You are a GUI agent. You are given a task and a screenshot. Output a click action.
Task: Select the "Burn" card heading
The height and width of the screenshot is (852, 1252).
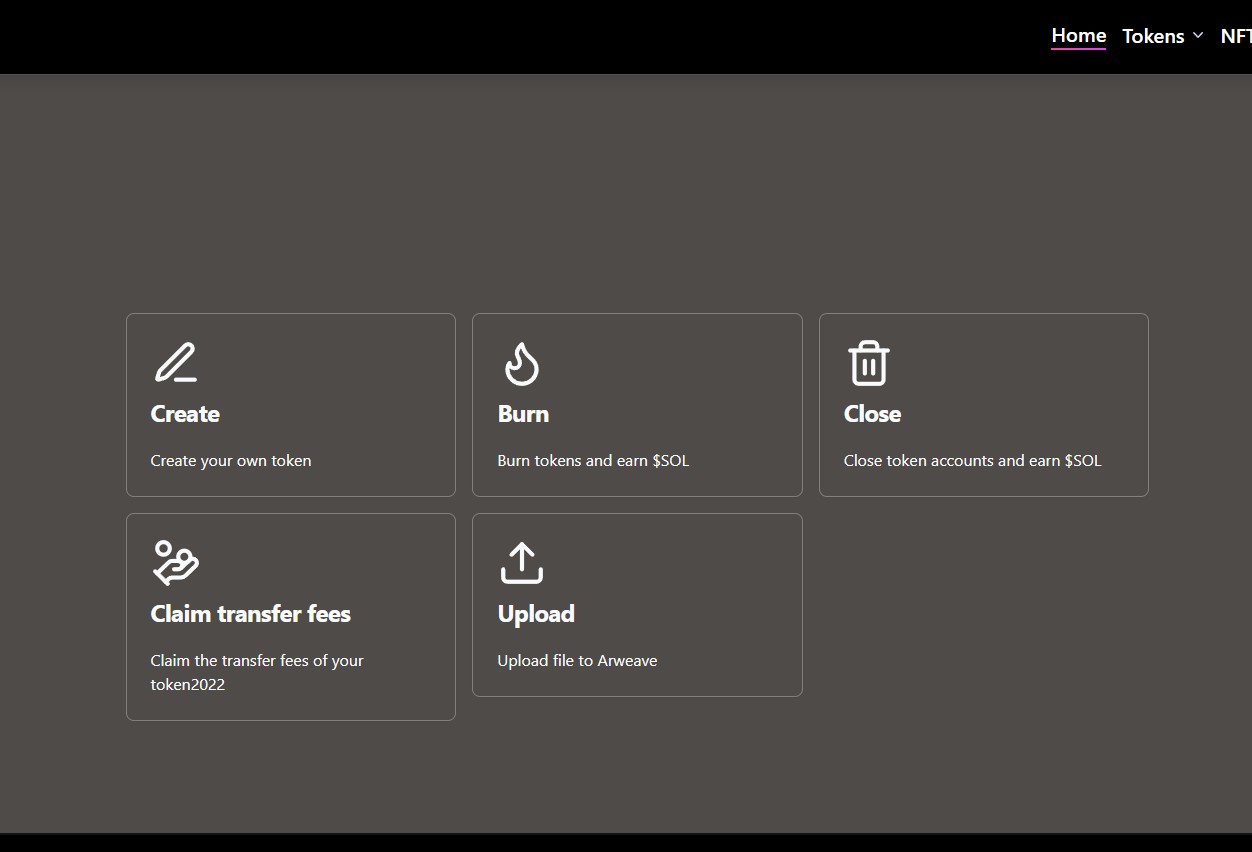[x=523, y=414]
